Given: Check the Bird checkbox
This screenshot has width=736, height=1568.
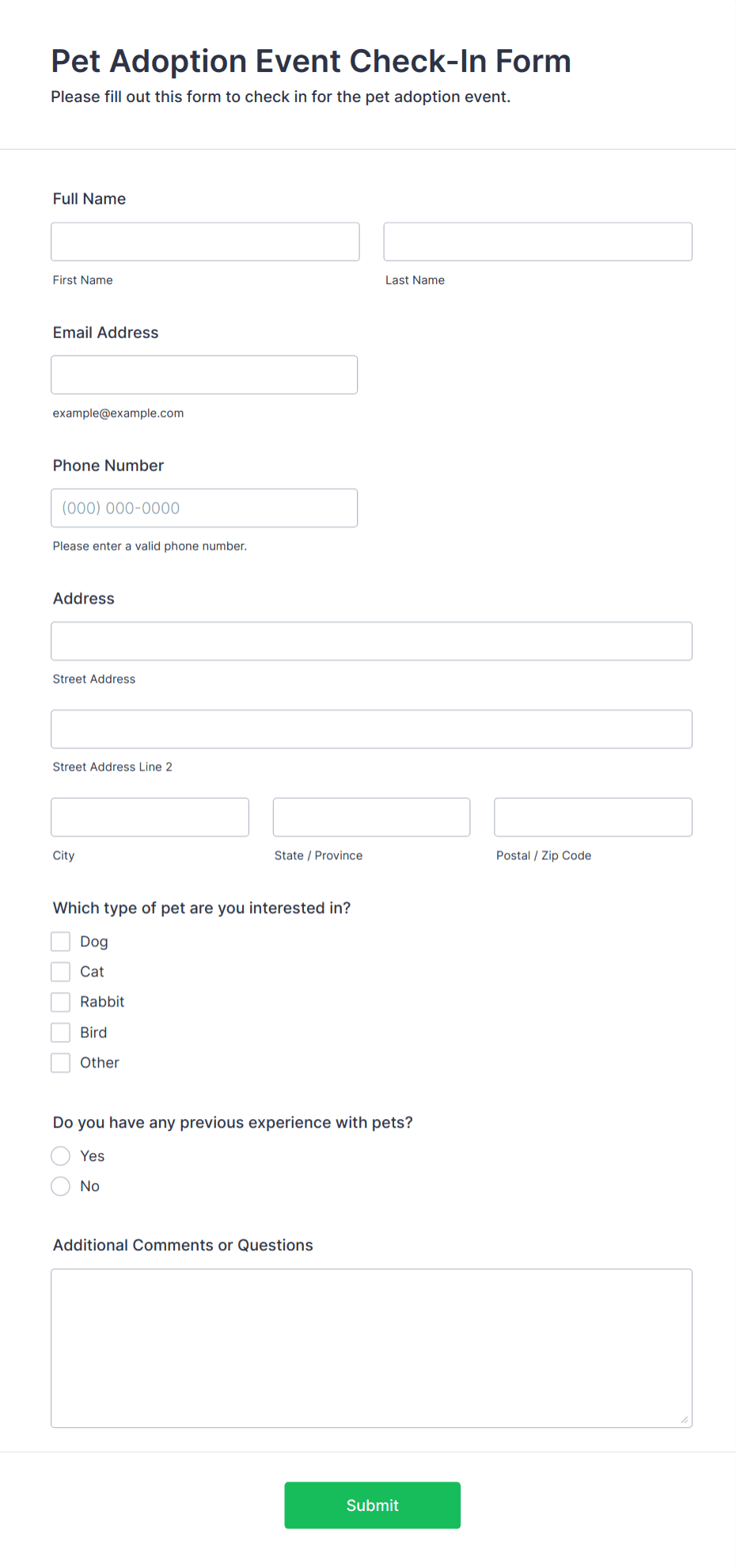Looking at the screenshot, I should pos(60,1032).
